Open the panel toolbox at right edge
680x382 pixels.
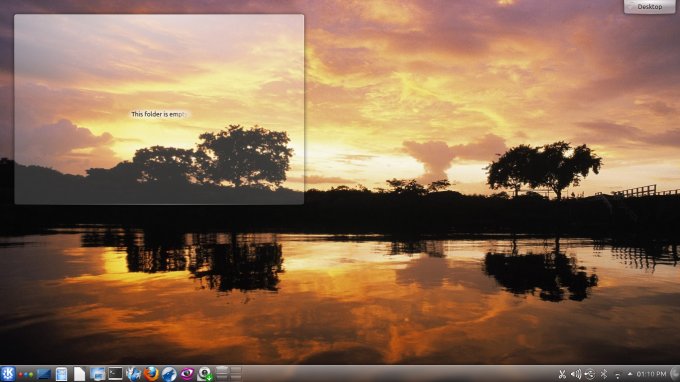click(675, 374)
